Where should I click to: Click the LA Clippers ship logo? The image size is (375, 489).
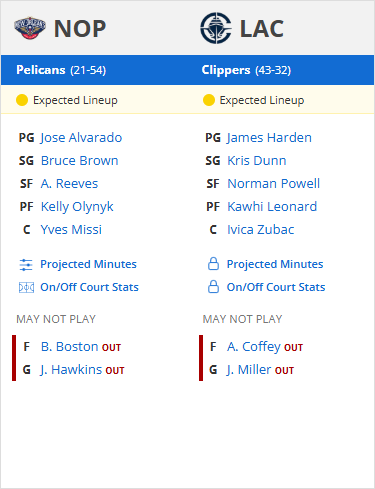216,28
